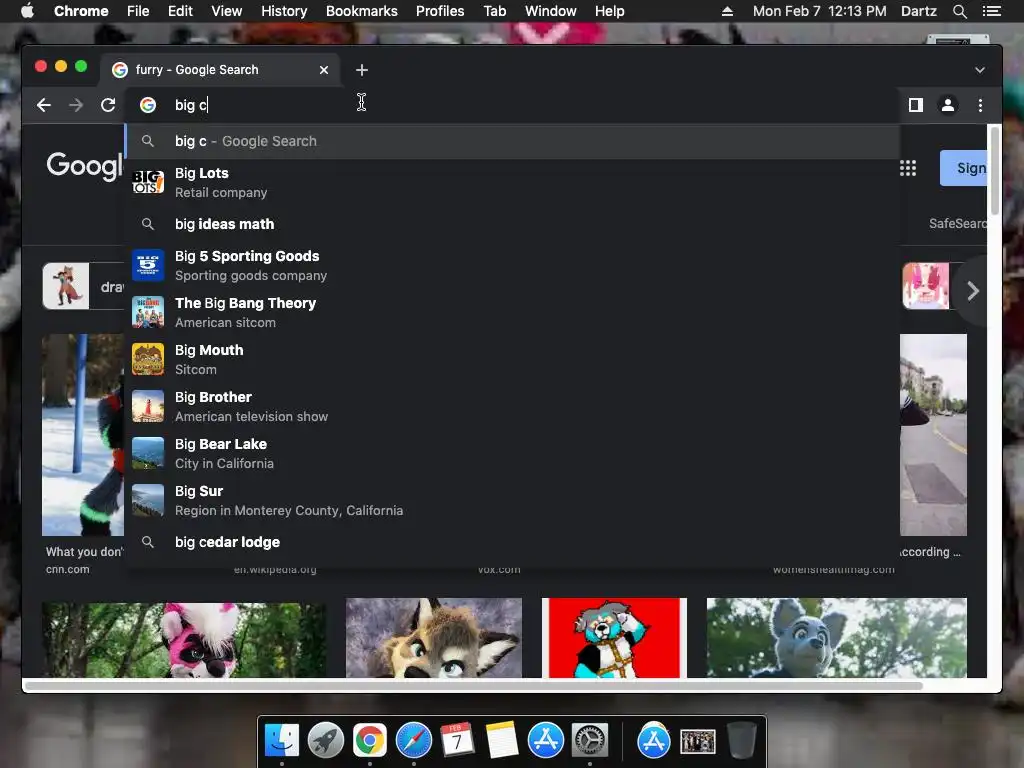Open the Chrome side panel
The image size is (1024, 768).
916,105
